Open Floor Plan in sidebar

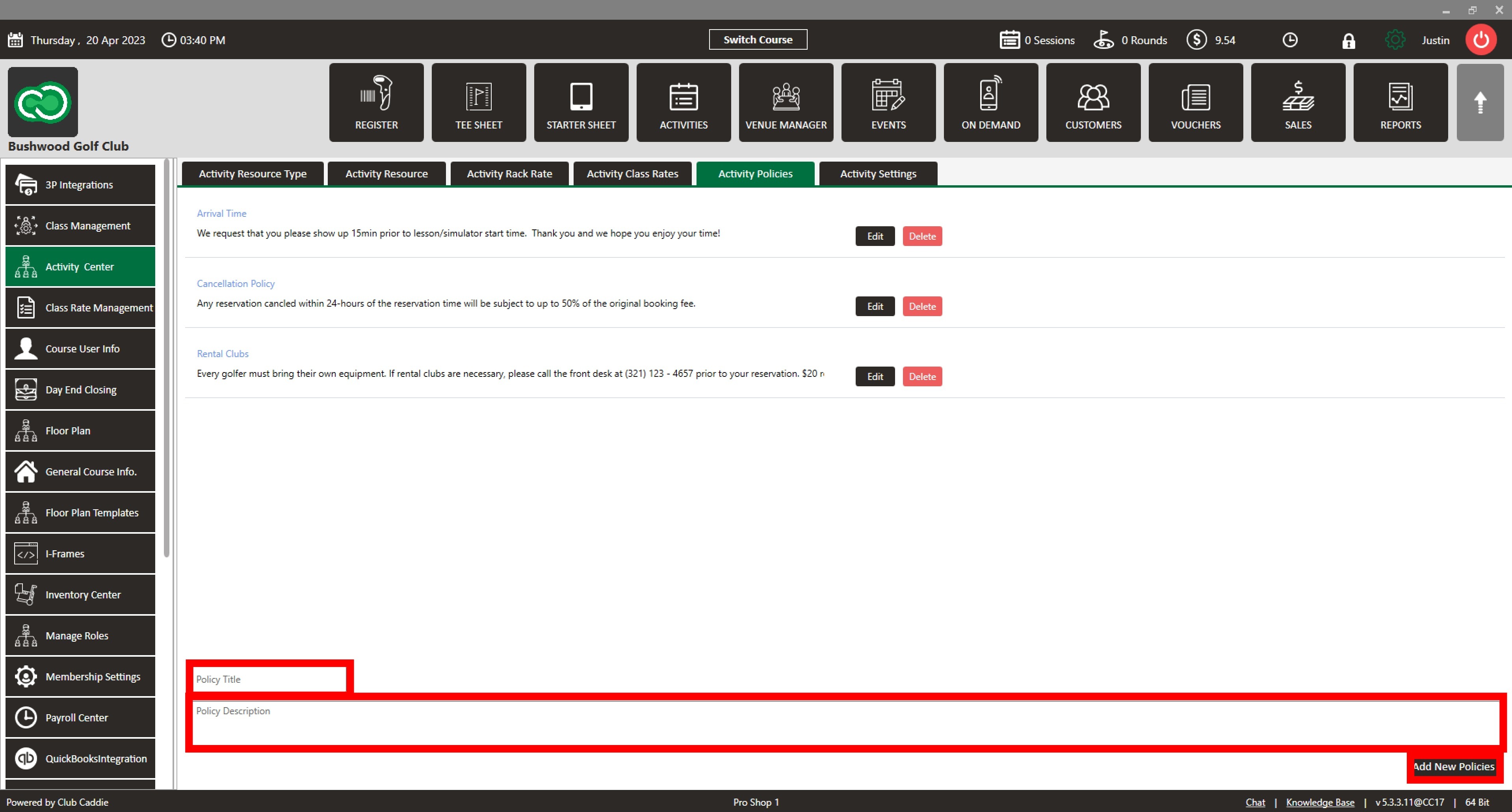coord(80,430)
